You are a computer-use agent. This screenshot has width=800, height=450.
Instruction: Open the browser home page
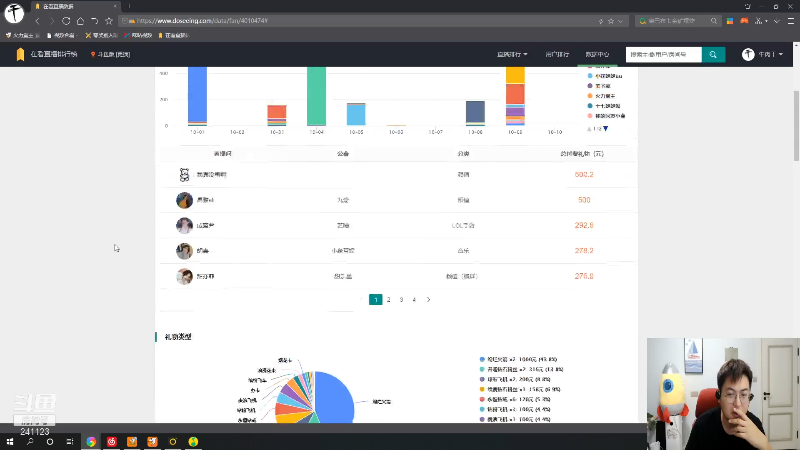pyautogui.click(x=80, y=21)
